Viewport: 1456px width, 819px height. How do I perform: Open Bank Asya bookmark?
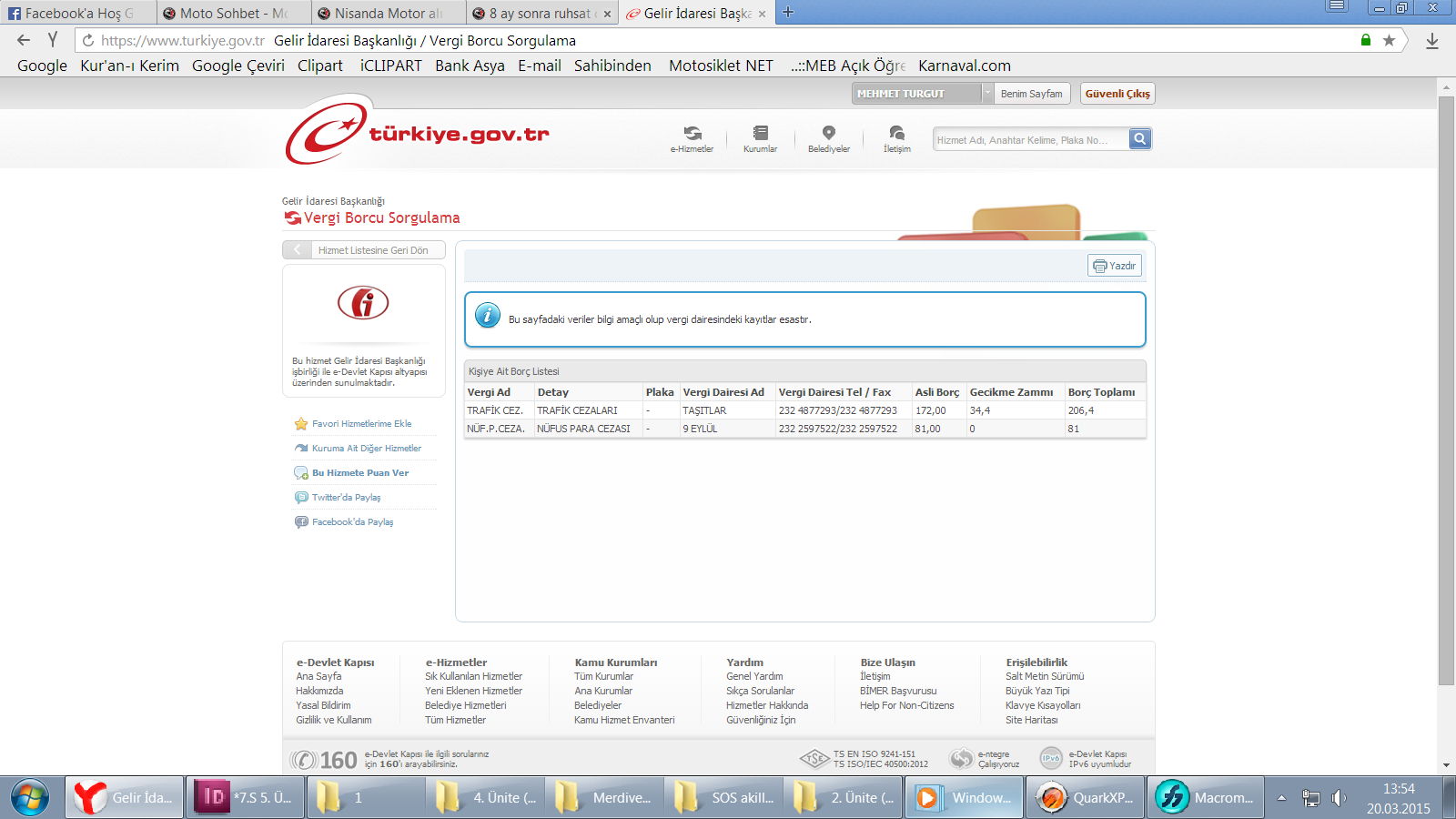click(x=470, y=66)
